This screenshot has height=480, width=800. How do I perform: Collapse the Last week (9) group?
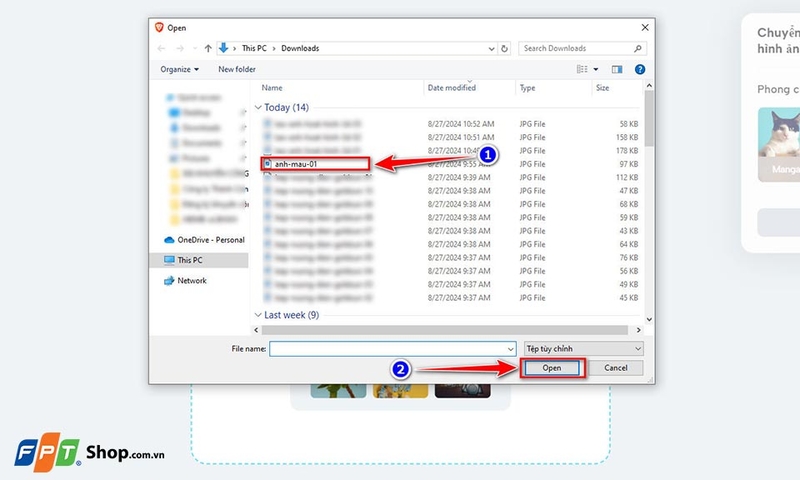click(258, 315)
